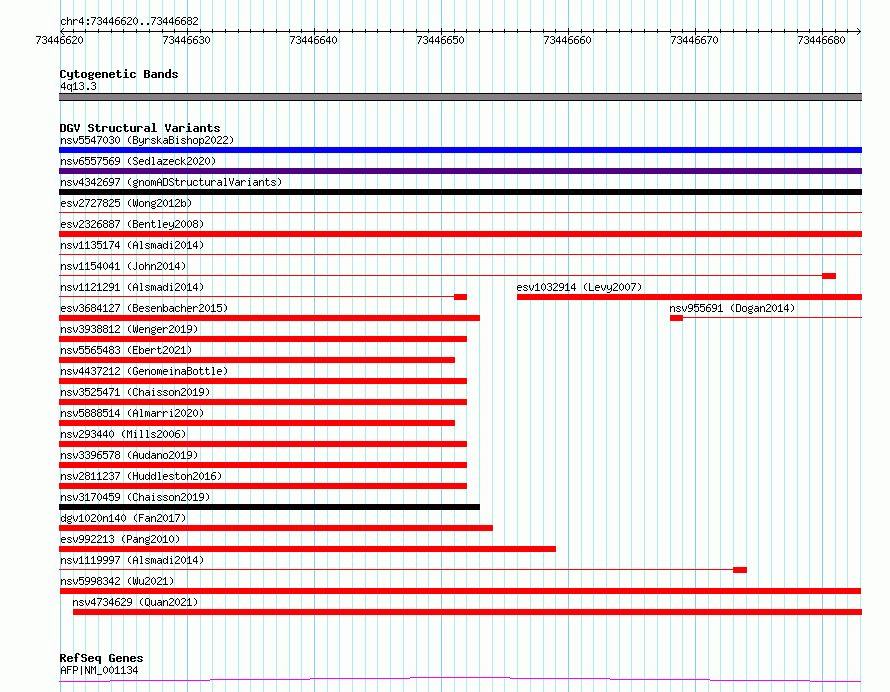Click nsv1119997 (Alsmadi2014) label
Screen dimensions: 890x692
click(x=132, y=560)
